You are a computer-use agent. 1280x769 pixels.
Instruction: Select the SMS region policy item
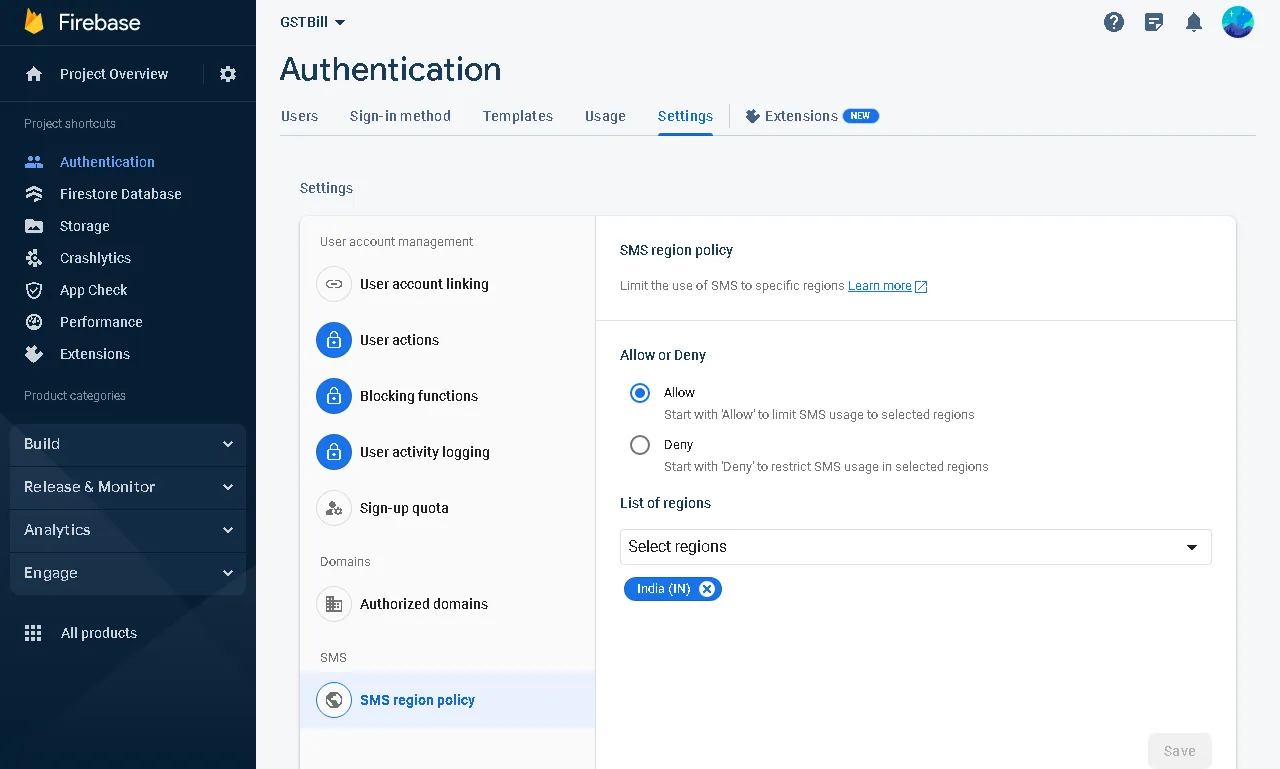coord(448,700)
